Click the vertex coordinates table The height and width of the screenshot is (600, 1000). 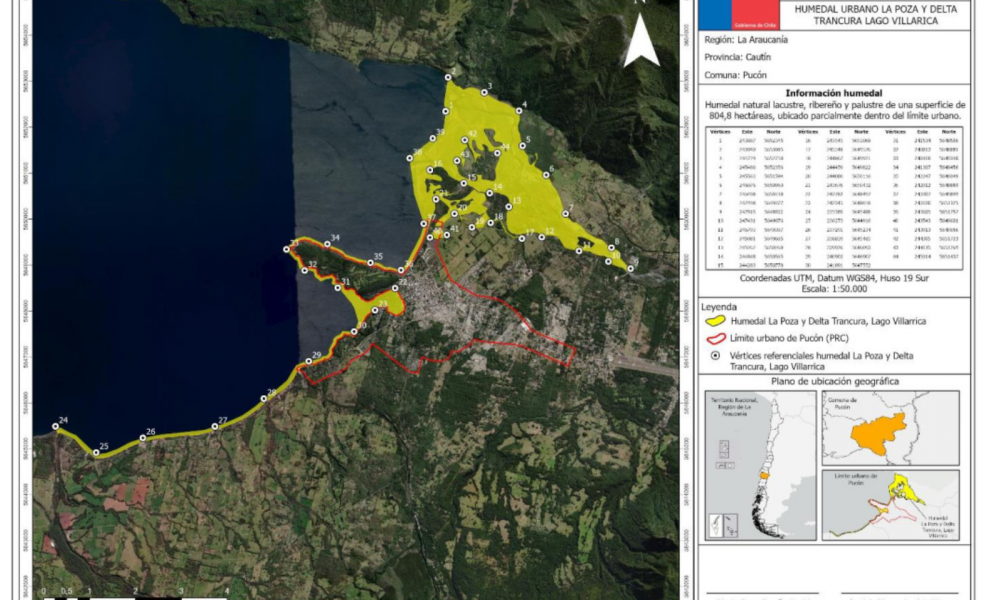[x=834, y=199]
